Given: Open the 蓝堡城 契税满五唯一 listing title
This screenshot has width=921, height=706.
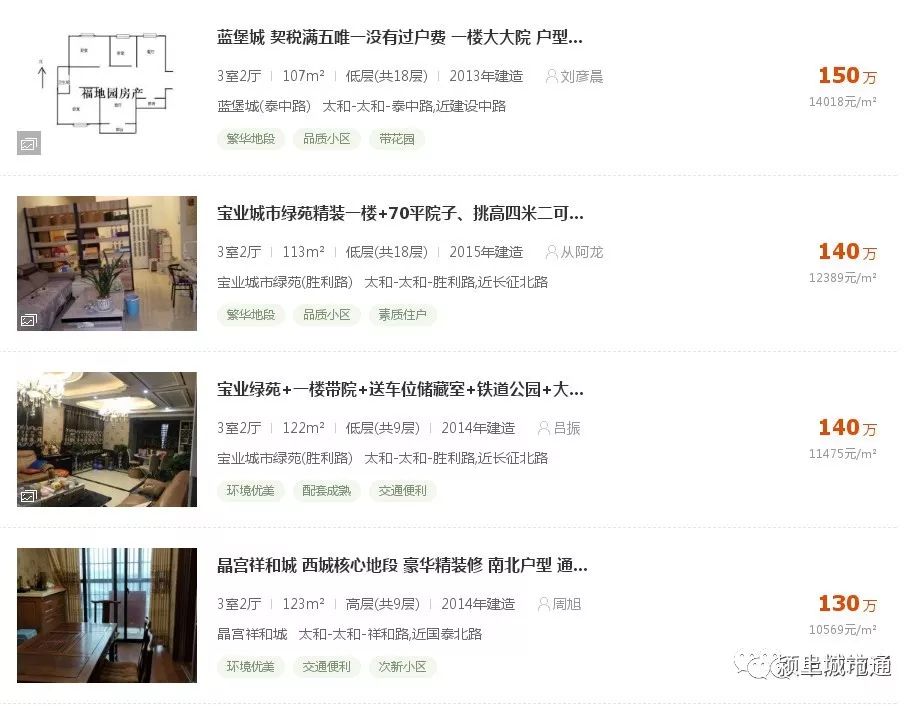Looking at the screenshot, I should click(x=400, y=38).
